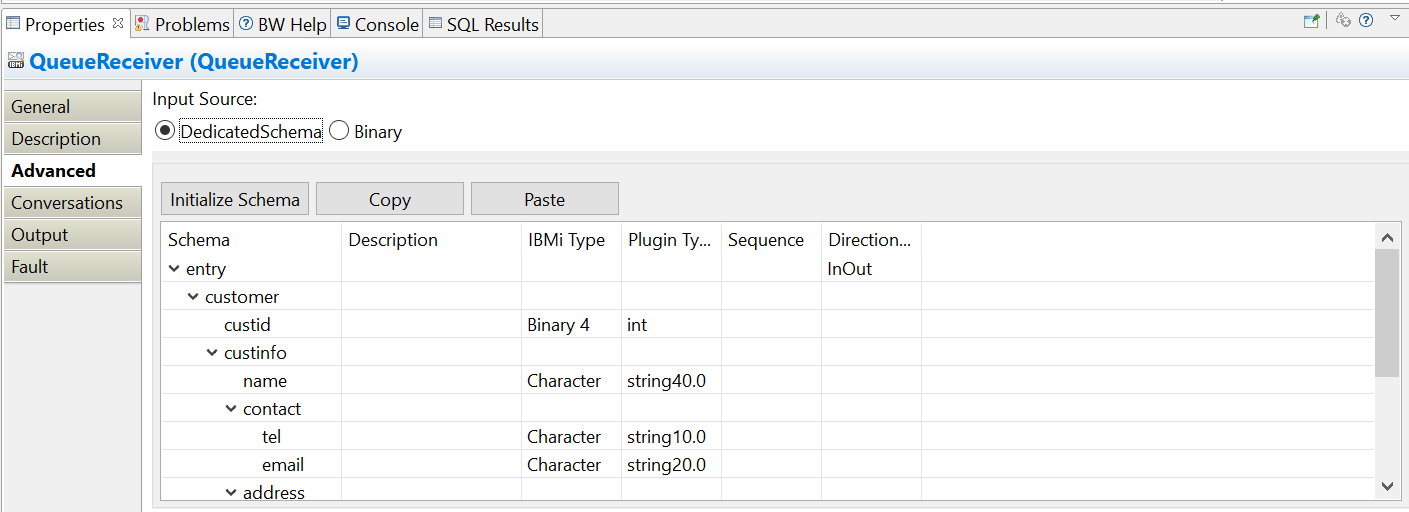Screen dimensions: 1409x512
Task: Click the Problems tab icon
Action: 143,23
